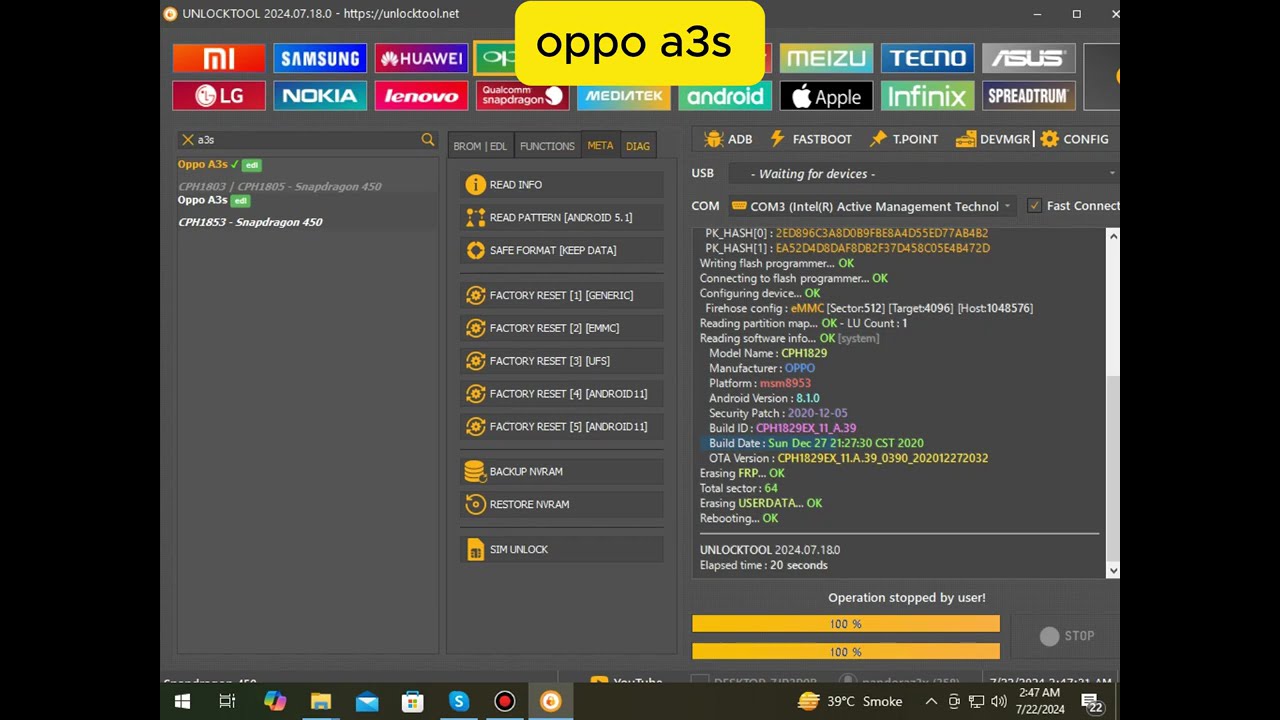This screenshot has height=720, width=1280.
Task: Select the Samsung brand logo
Action: [320, 58]
